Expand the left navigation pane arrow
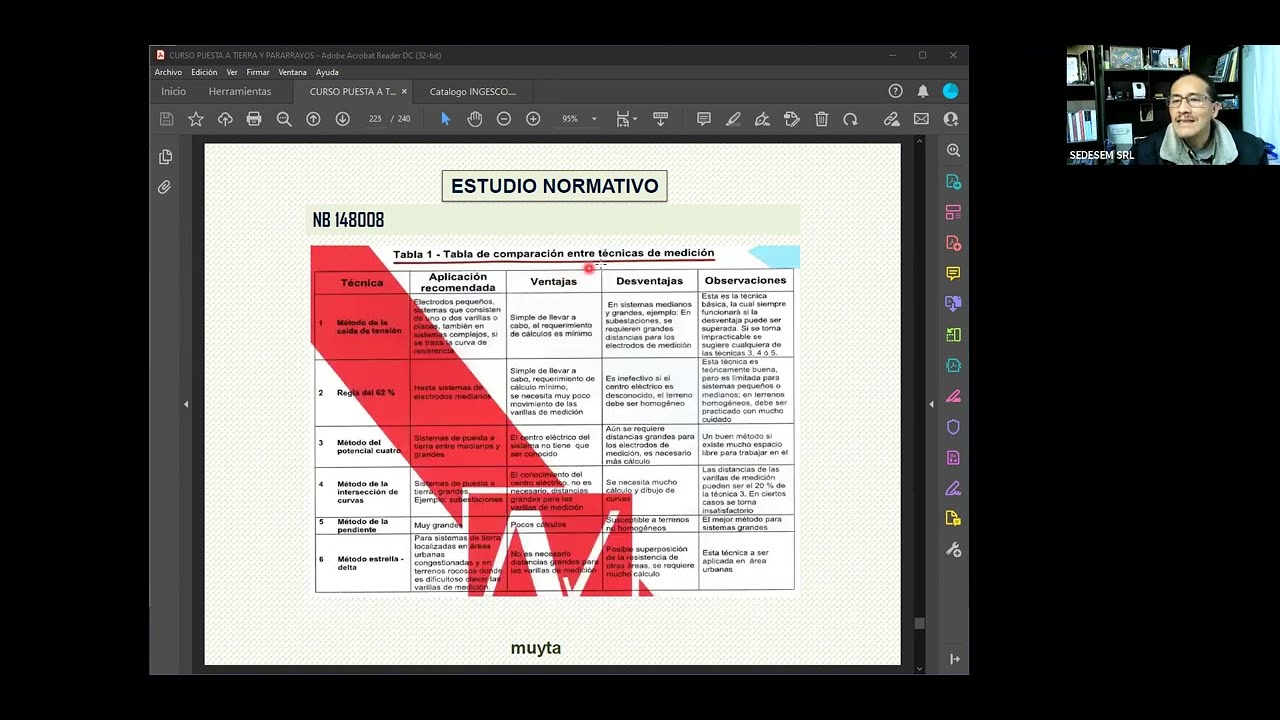This screenshot has width=1280, height=720. 186,404
